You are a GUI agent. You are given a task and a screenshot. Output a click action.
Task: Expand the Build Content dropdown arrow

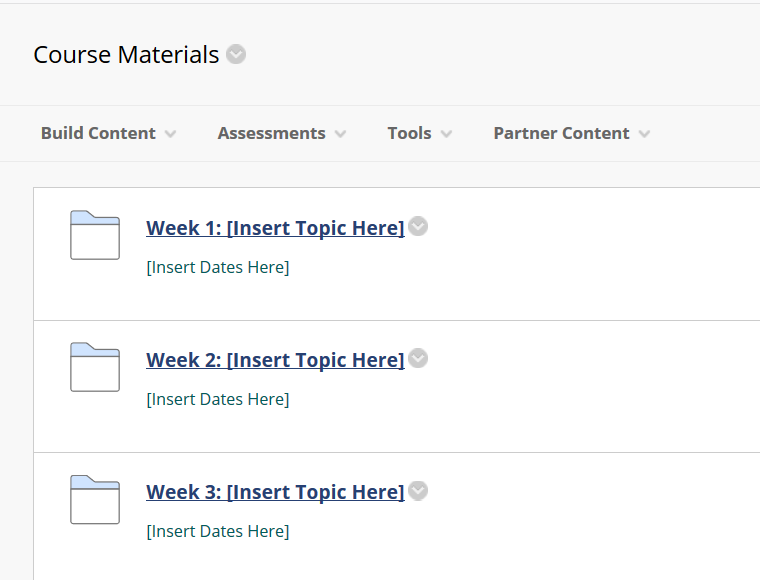[170, 134]
